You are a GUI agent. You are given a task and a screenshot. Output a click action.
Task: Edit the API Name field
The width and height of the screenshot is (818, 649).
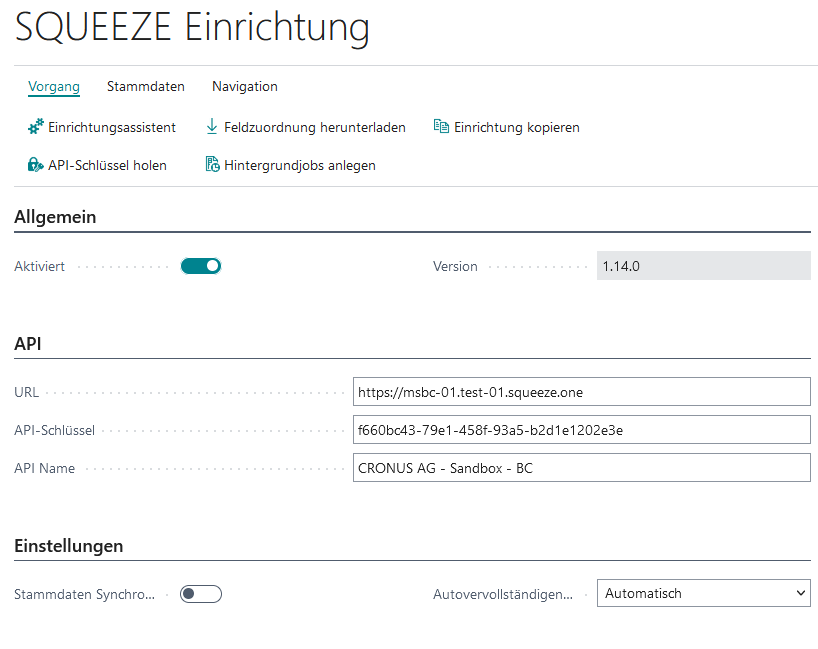[581, 468]
